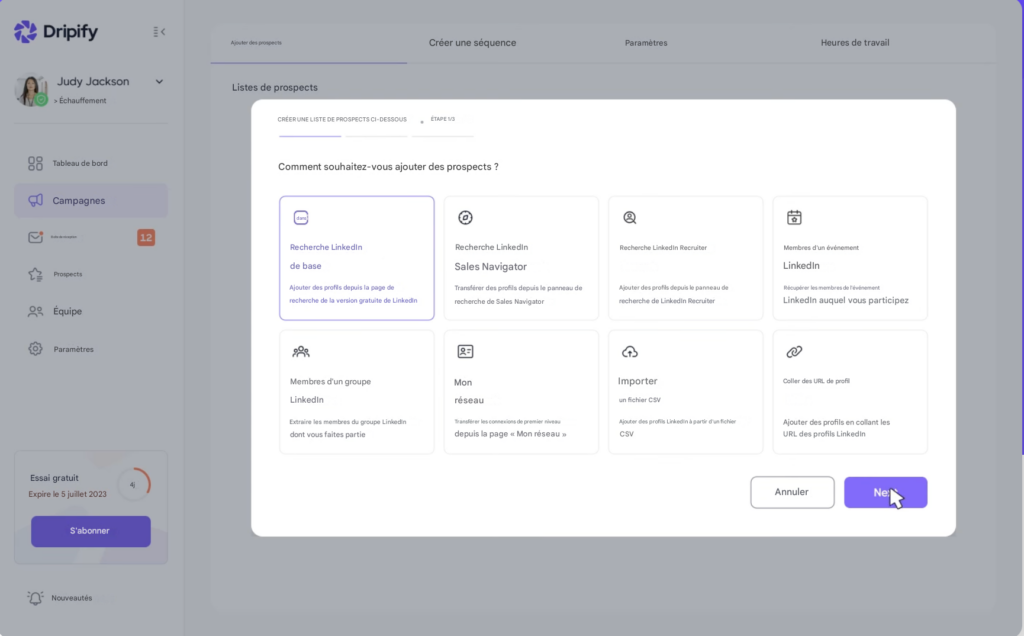The image size is (1024, 636).
Task: Switch to the Créer une séquence tab
Action: [x=472, y=43]
